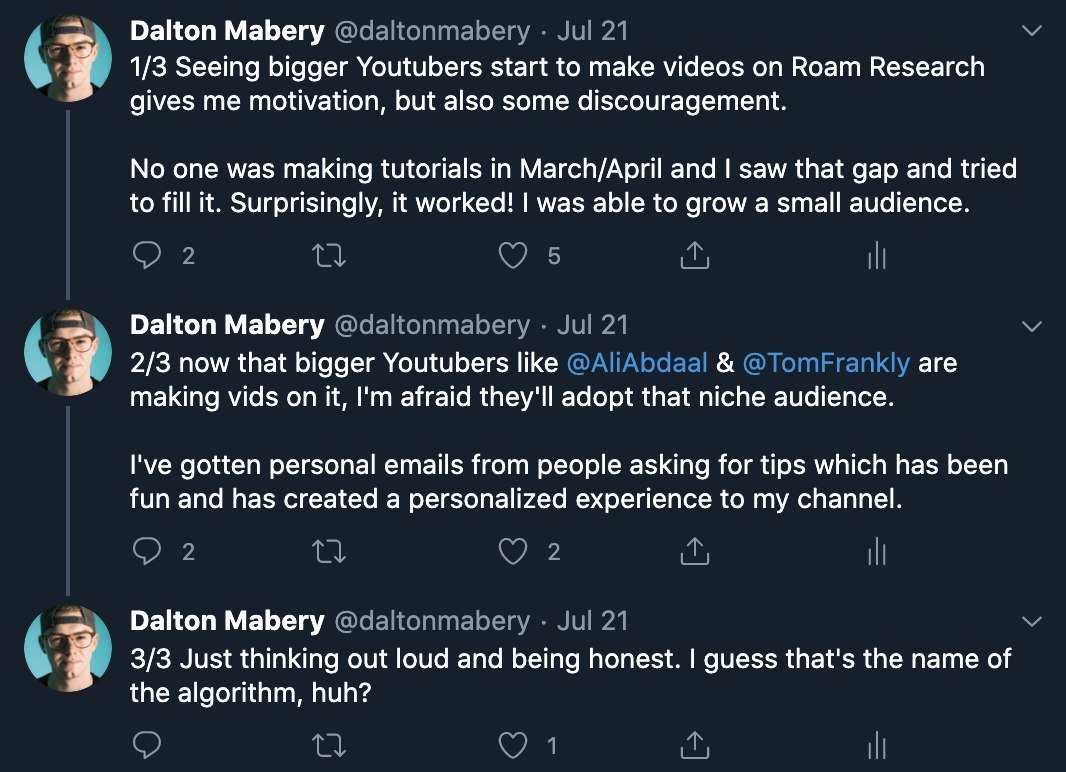This screenshot has width=1066, height=772.
Task: Retweet the 2/3 tweet
Action: pos(329,551)
